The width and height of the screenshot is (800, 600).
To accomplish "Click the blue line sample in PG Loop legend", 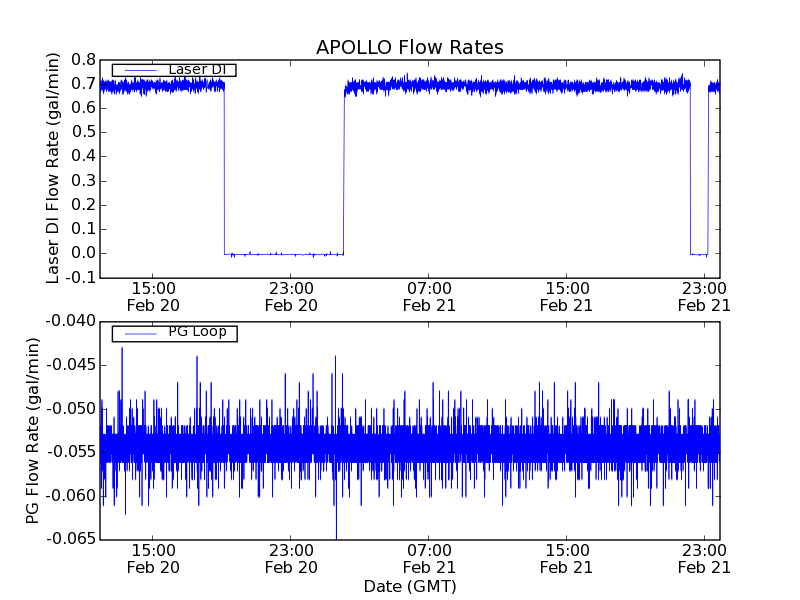I will (x=141, y=334).
